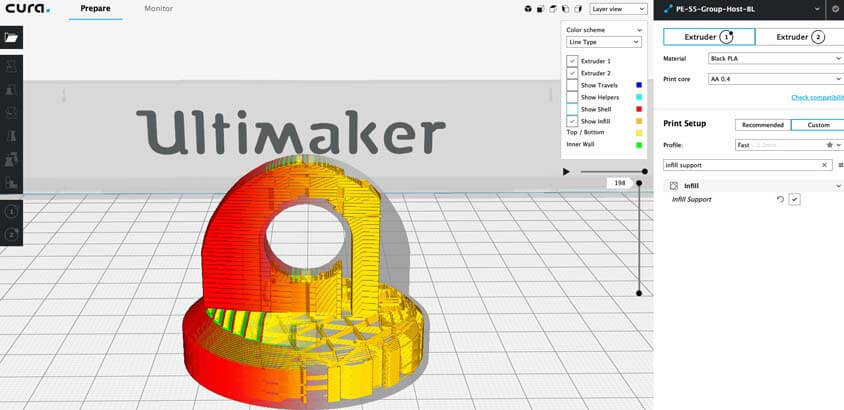Click the Infill Support setting label
The image size is (844, 410).
[692, 200]
